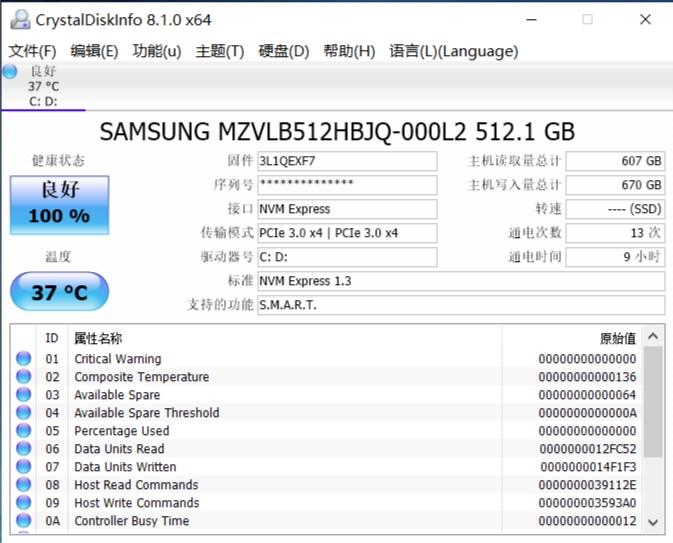673x543 pixels.
Task: Click raw value 000000039112E
Action: [x=588, y=485]
